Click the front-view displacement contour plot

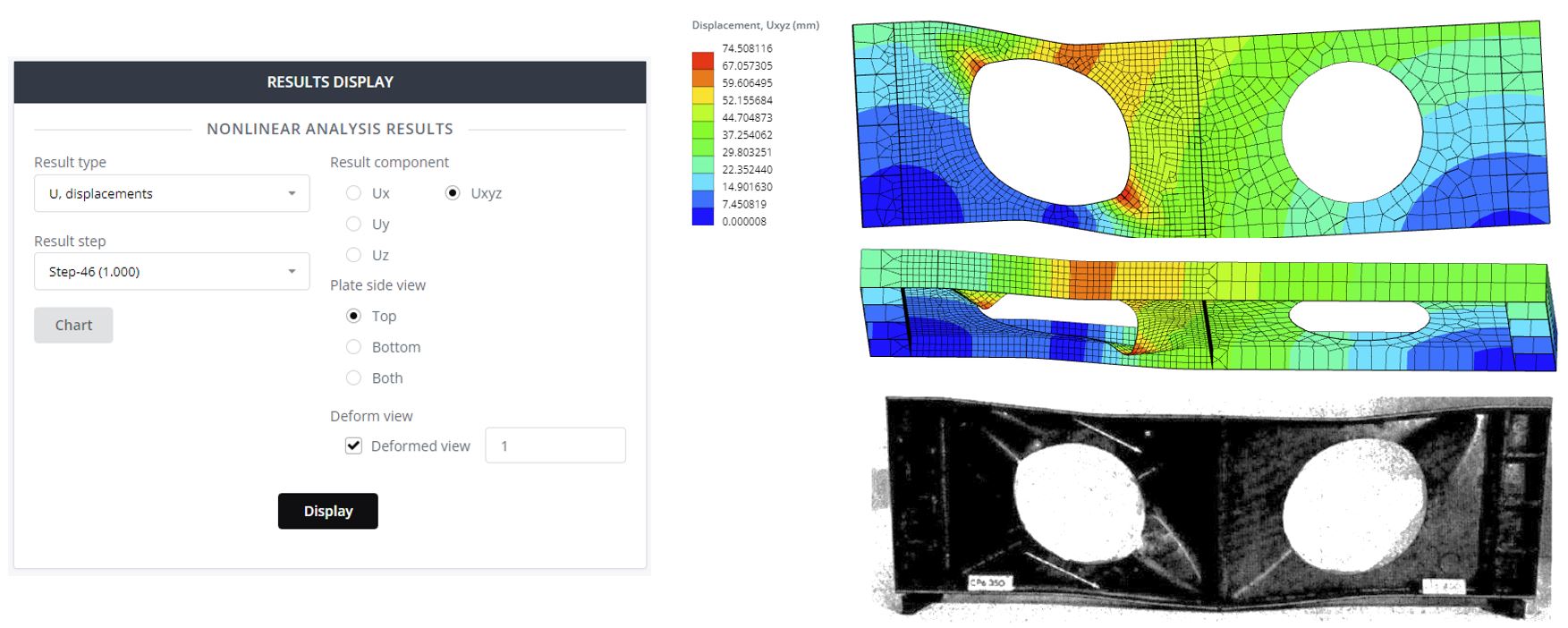(1200, 128)
